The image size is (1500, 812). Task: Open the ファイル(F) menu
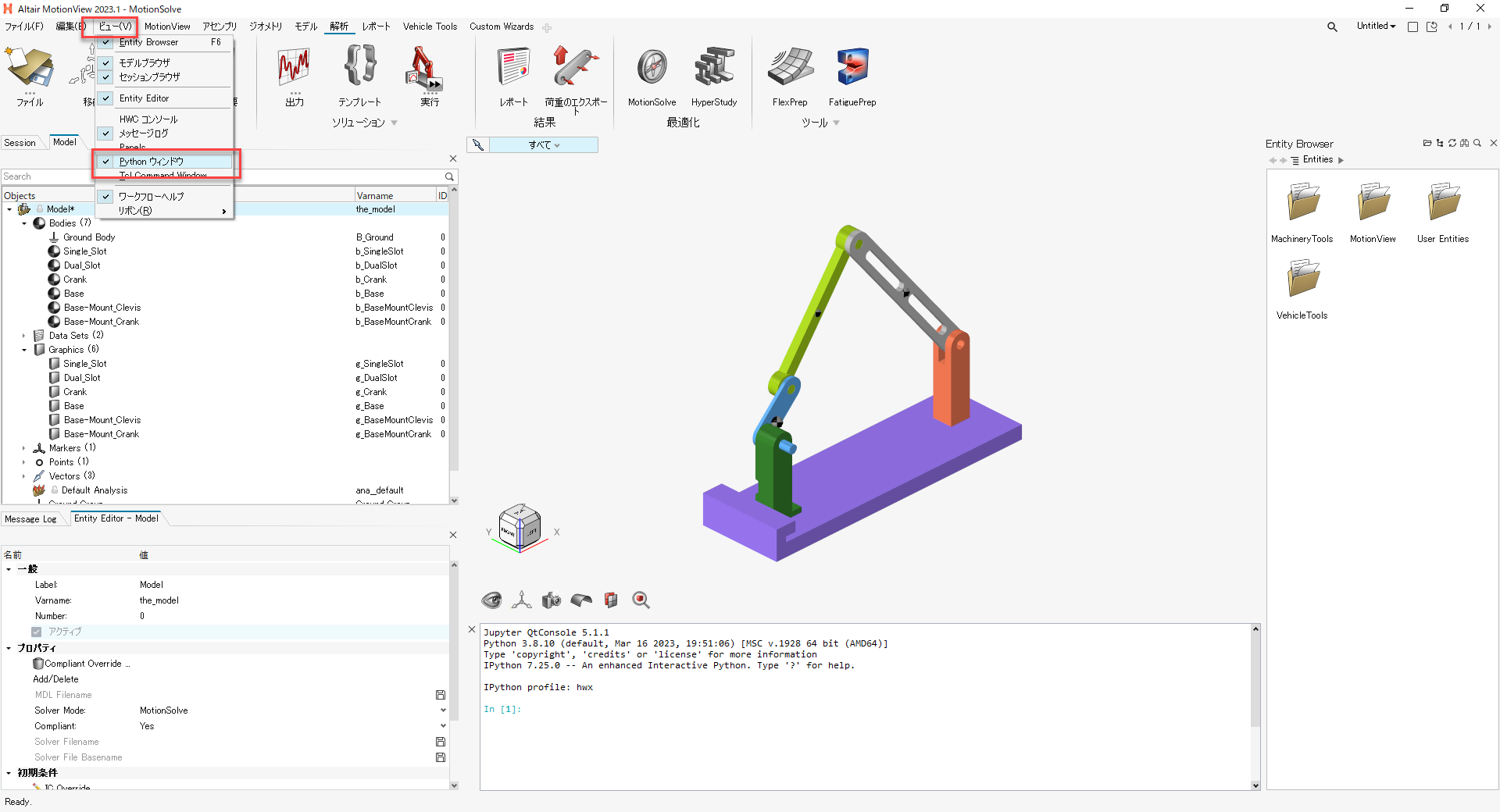click(24, 27)
